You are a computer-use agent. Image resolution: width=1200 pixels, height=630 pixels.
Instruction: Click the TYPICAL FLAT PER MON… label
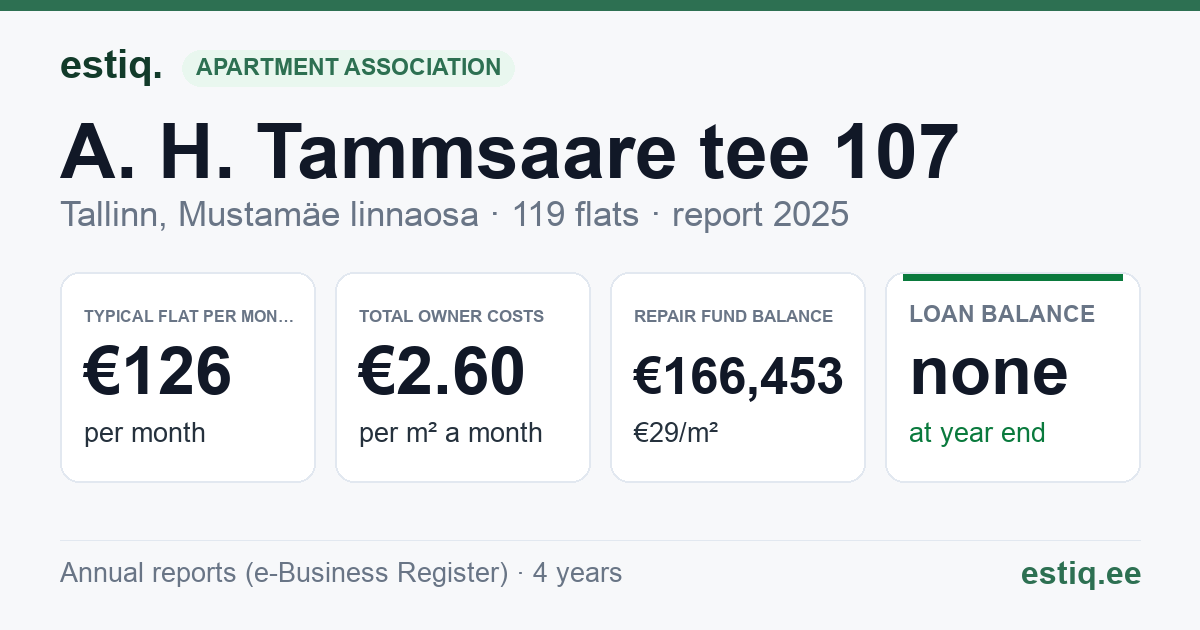(x=190, y=316)
